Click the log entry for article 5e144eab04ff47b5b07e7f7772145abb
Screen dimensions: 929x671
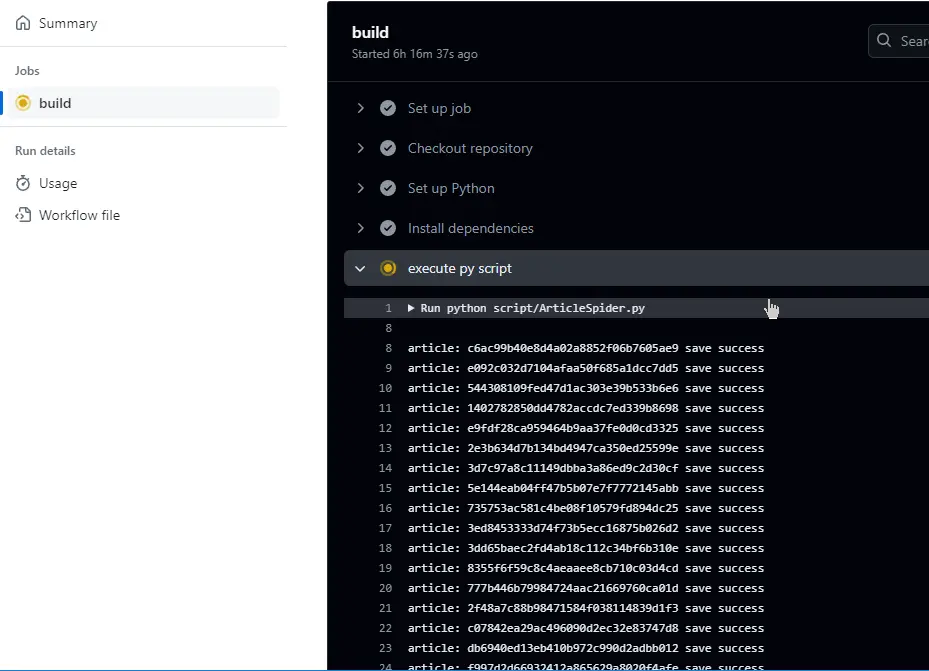click(586, 488)
